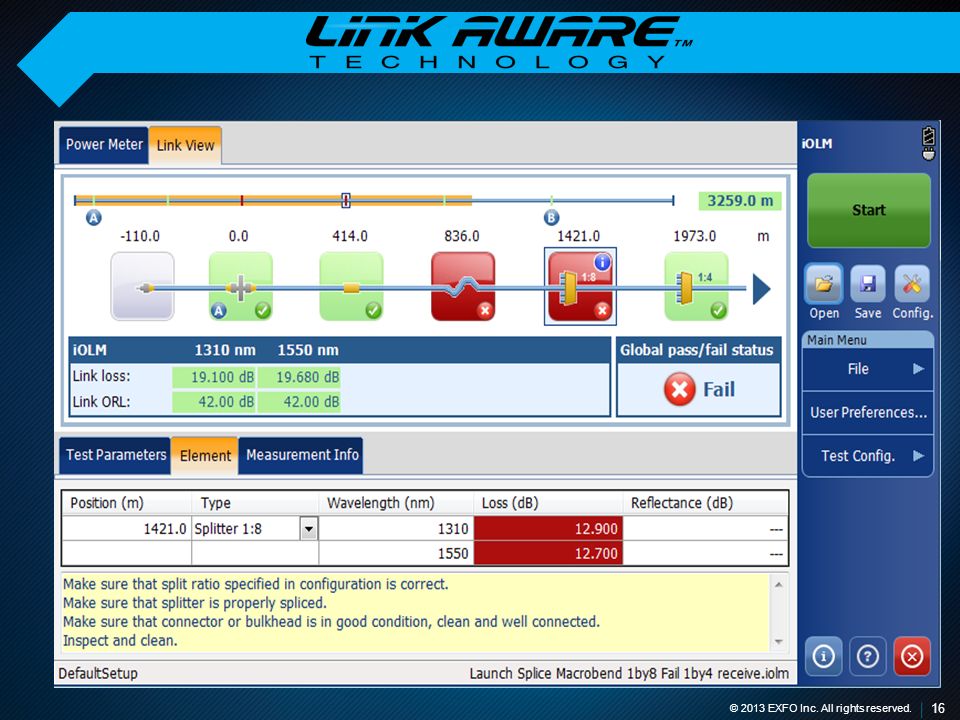Click the Wavelength (nm) column header
Screen dimensions: 960x720
(x=396, y=503)
